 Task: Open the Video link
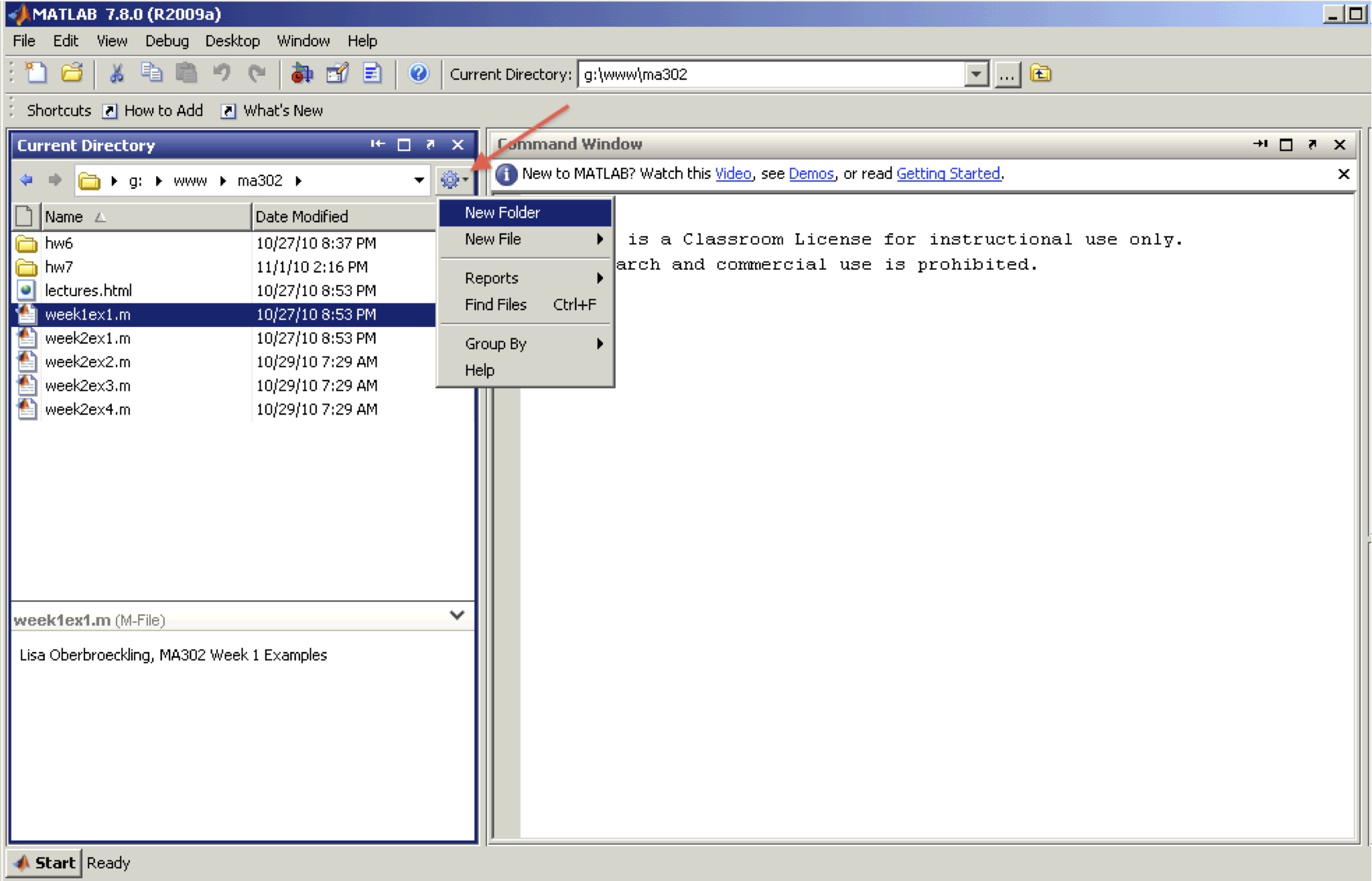coord(733,174)
